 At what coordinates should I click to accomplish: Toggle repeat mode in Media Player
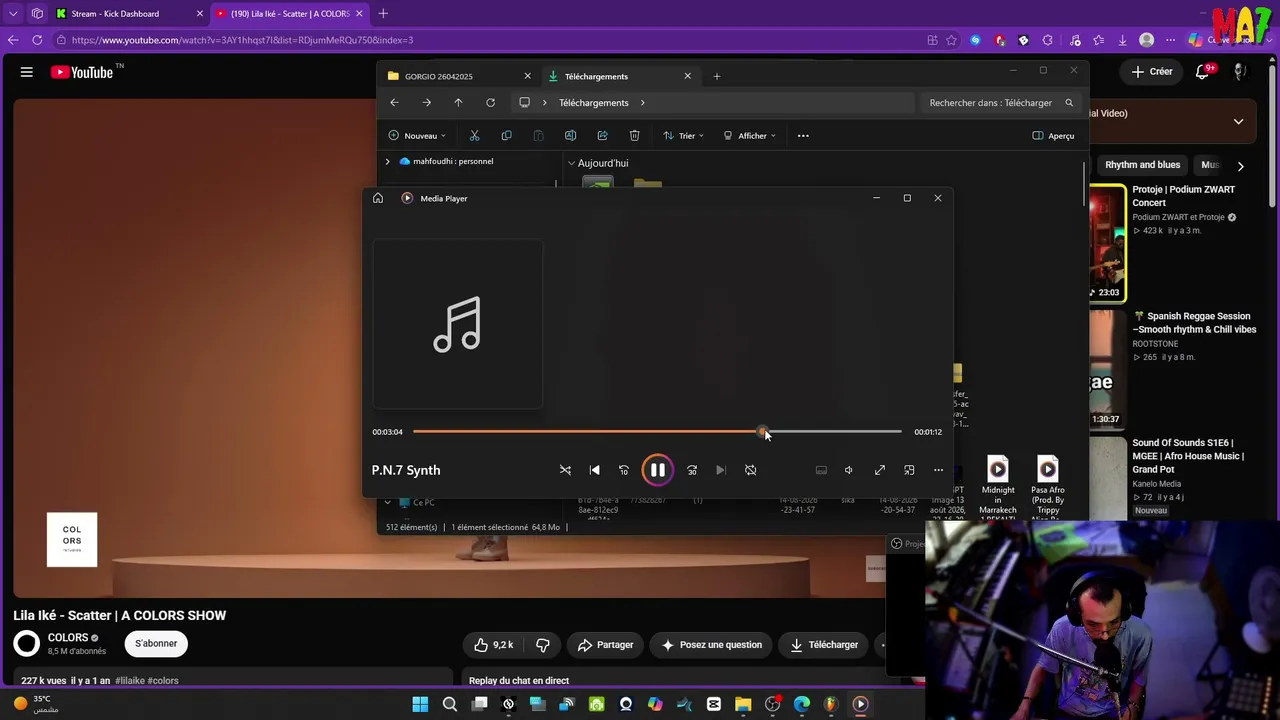point(751,470)
